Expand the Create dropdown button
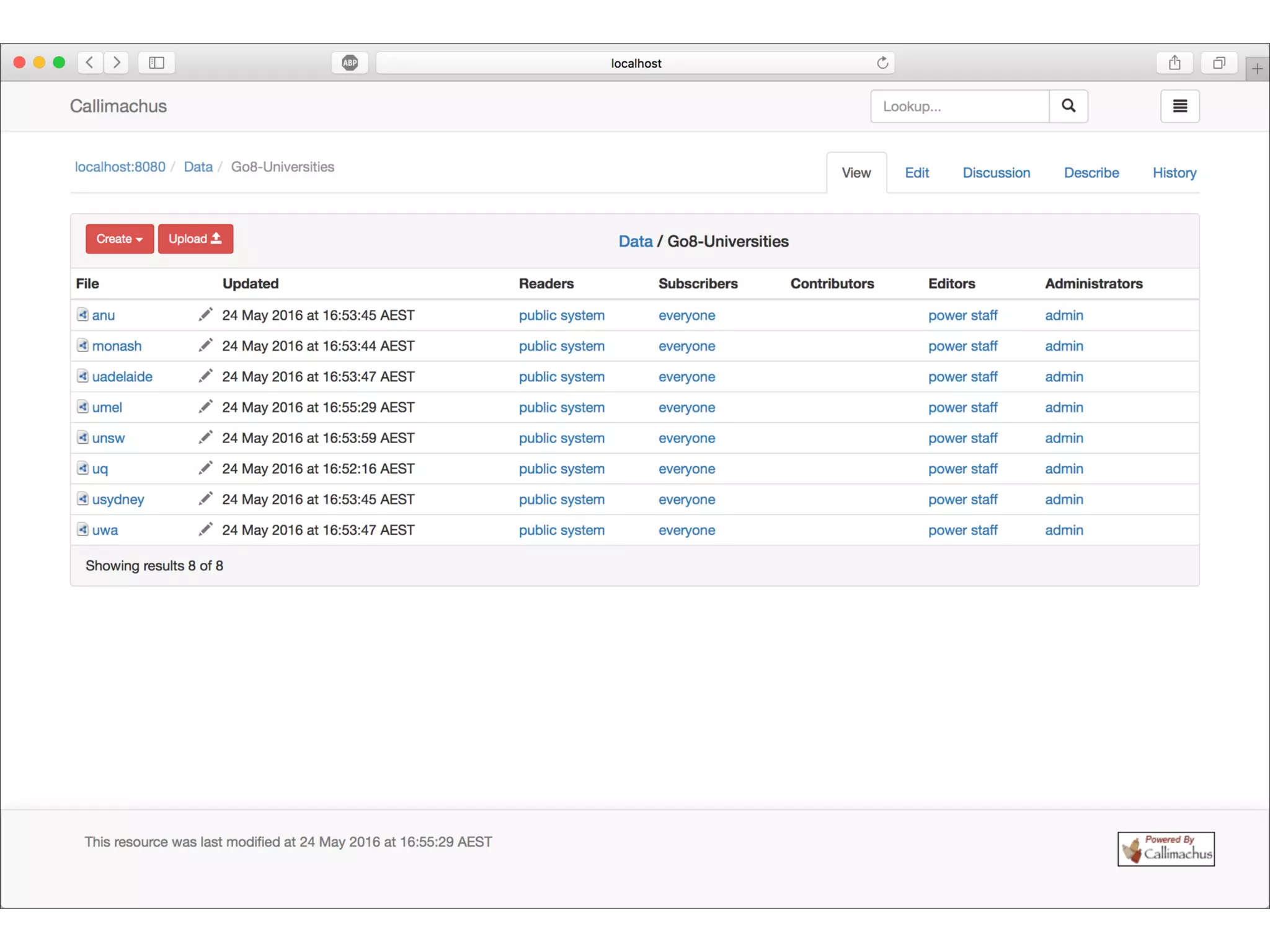 120,239
